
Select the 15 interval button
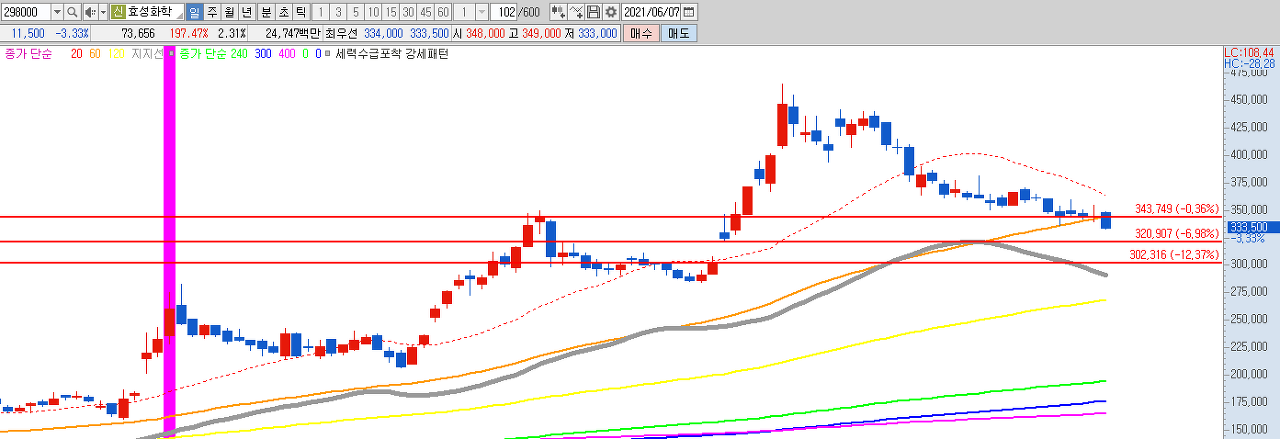coord(390,12)
